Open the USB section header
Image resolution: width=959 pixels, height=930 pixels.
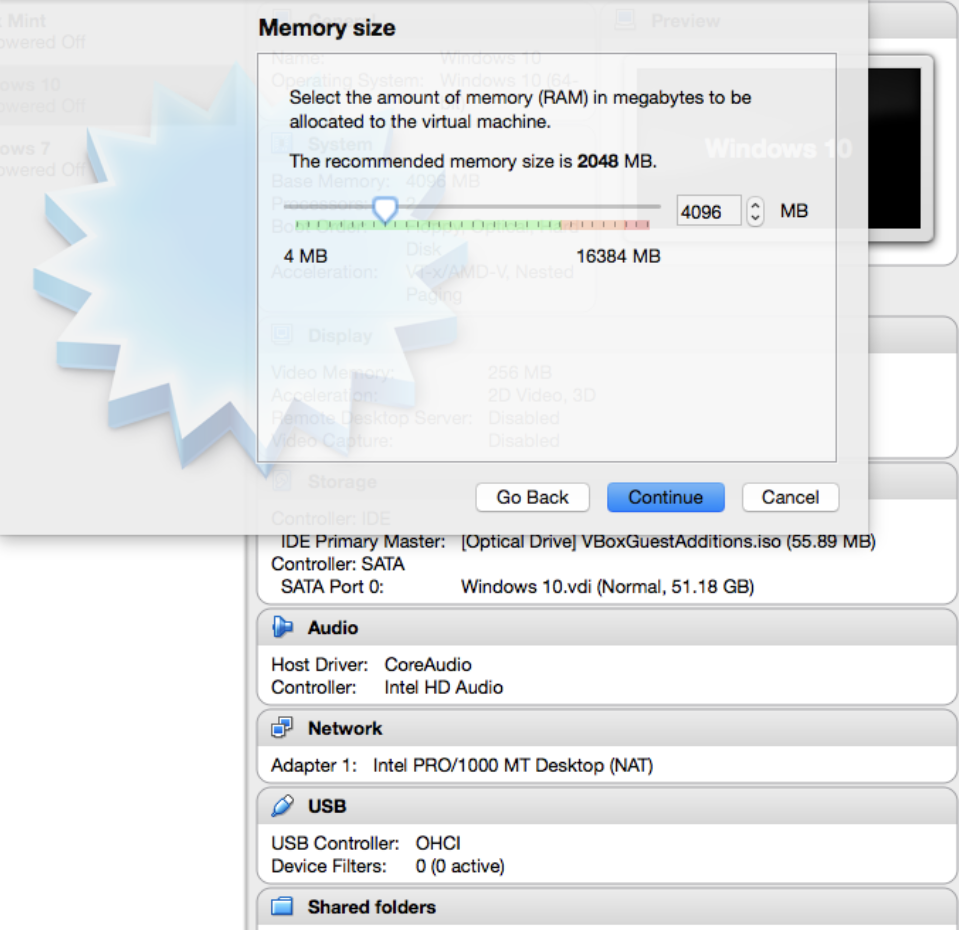click(x=607, y=806)
